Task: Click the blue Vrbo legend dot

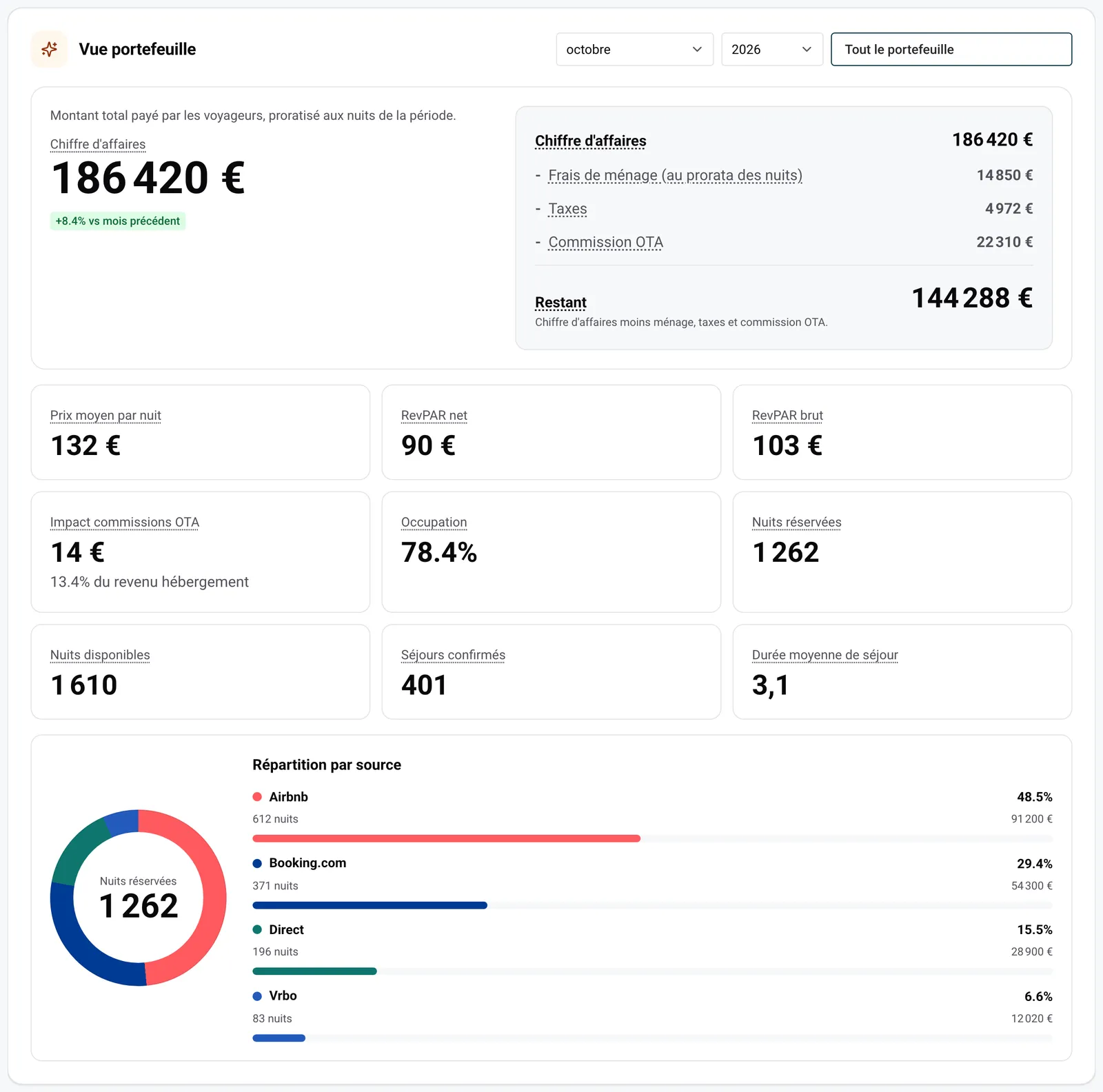Action: point(257,996)
